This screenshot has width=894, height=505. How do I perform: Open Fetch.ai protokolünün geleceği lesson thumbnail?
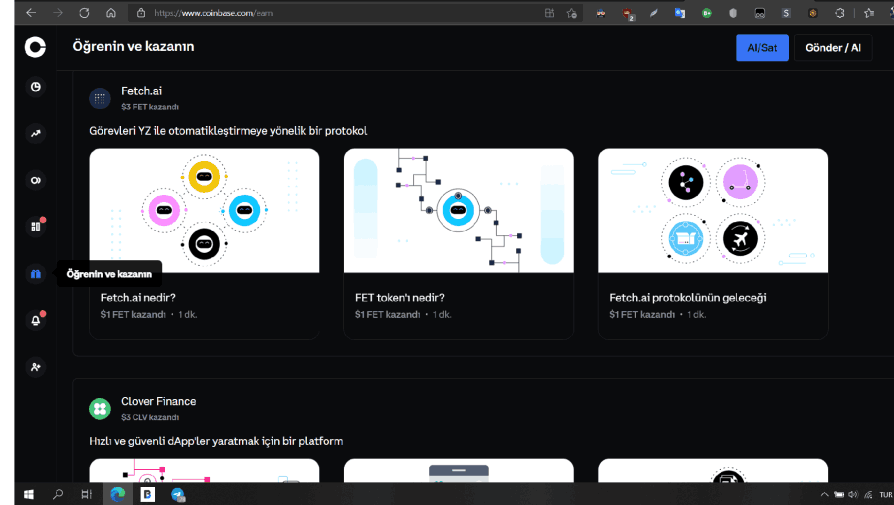coord(713,210)
